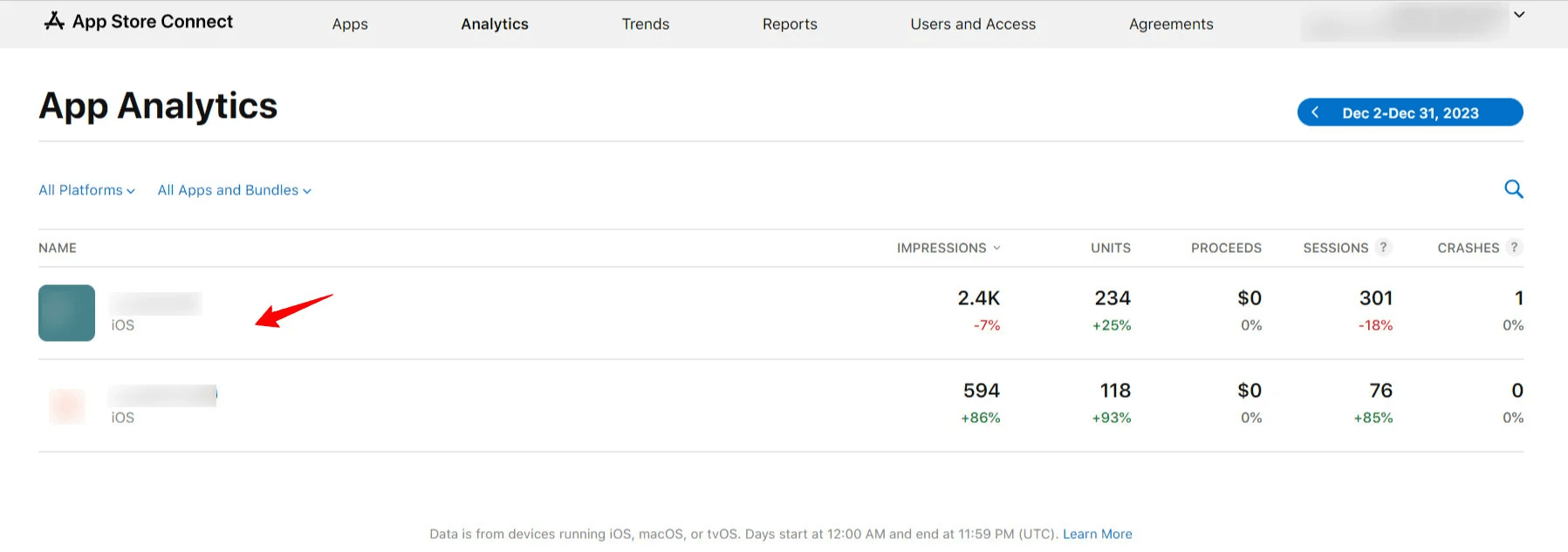Click the Sessions help question mark icon
Image resolution: width=1568 pixels, height=552 pixels.
(x=1383, y=248)
